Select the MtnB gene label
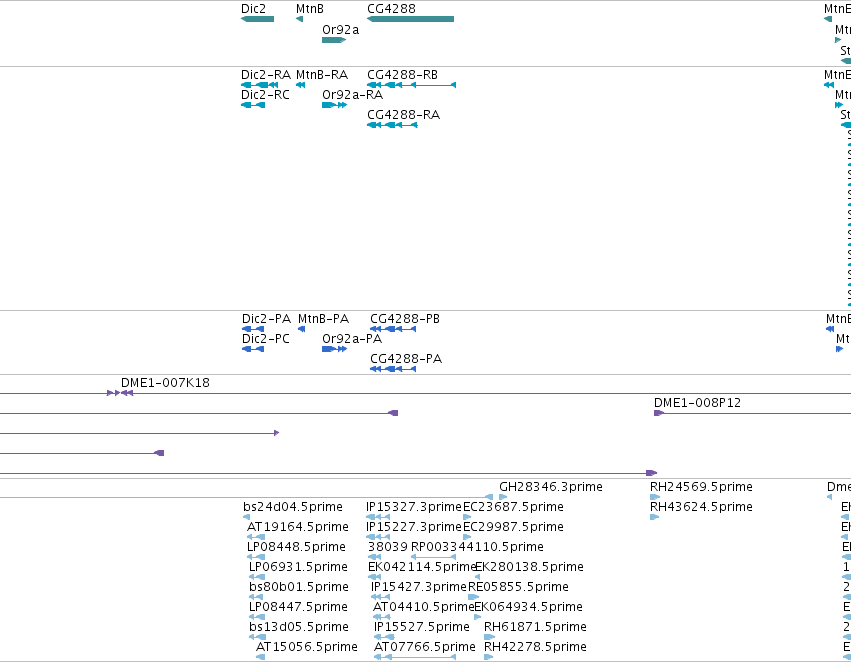The image size is (851, 662). (310, 9)
